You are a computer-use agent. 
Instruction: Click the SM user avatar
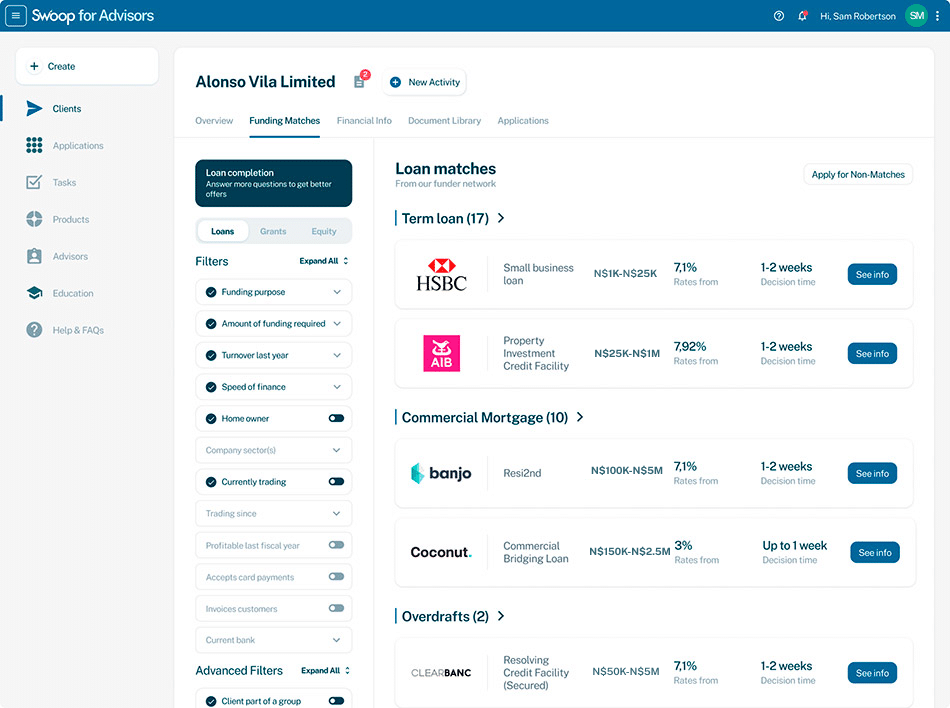[x=916, y=16]
